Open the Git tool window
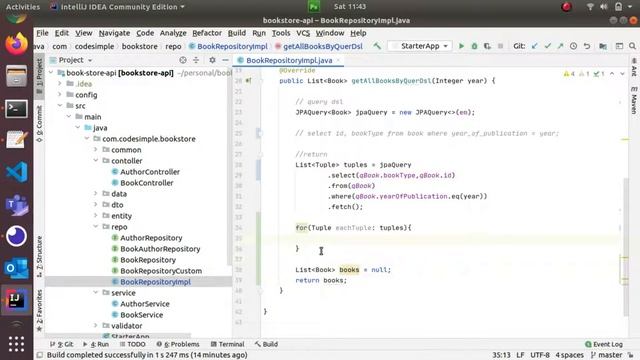Viewport: 640px width, 360px height. tap(61, 344)
